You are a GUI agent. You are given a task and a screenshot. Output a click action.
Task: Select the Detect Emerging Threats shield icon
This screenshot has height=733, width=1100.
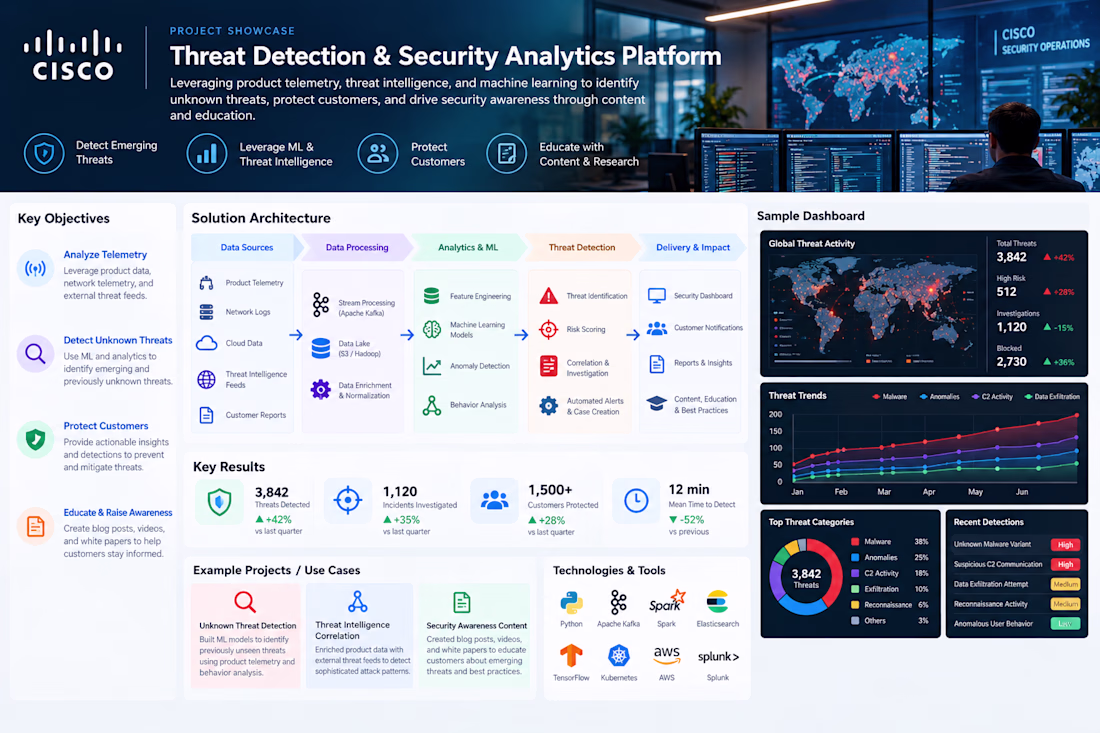coord(44,153)
